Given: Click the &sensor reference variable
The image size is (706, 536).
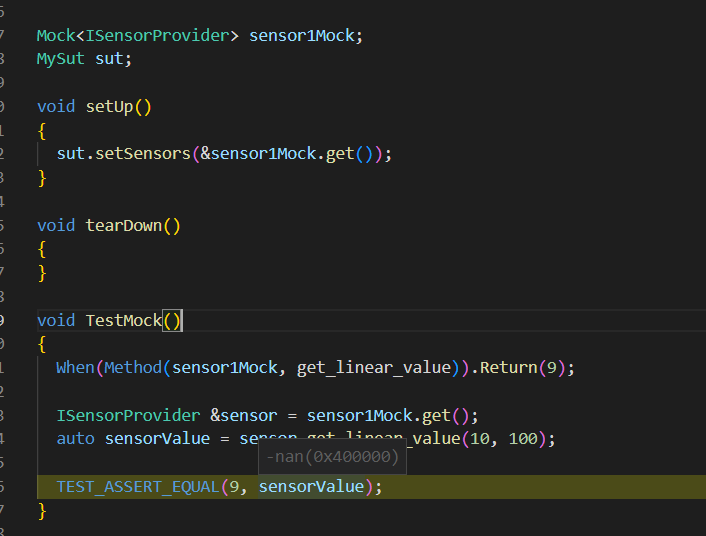Looking at the screenshot, I should 241,416.
